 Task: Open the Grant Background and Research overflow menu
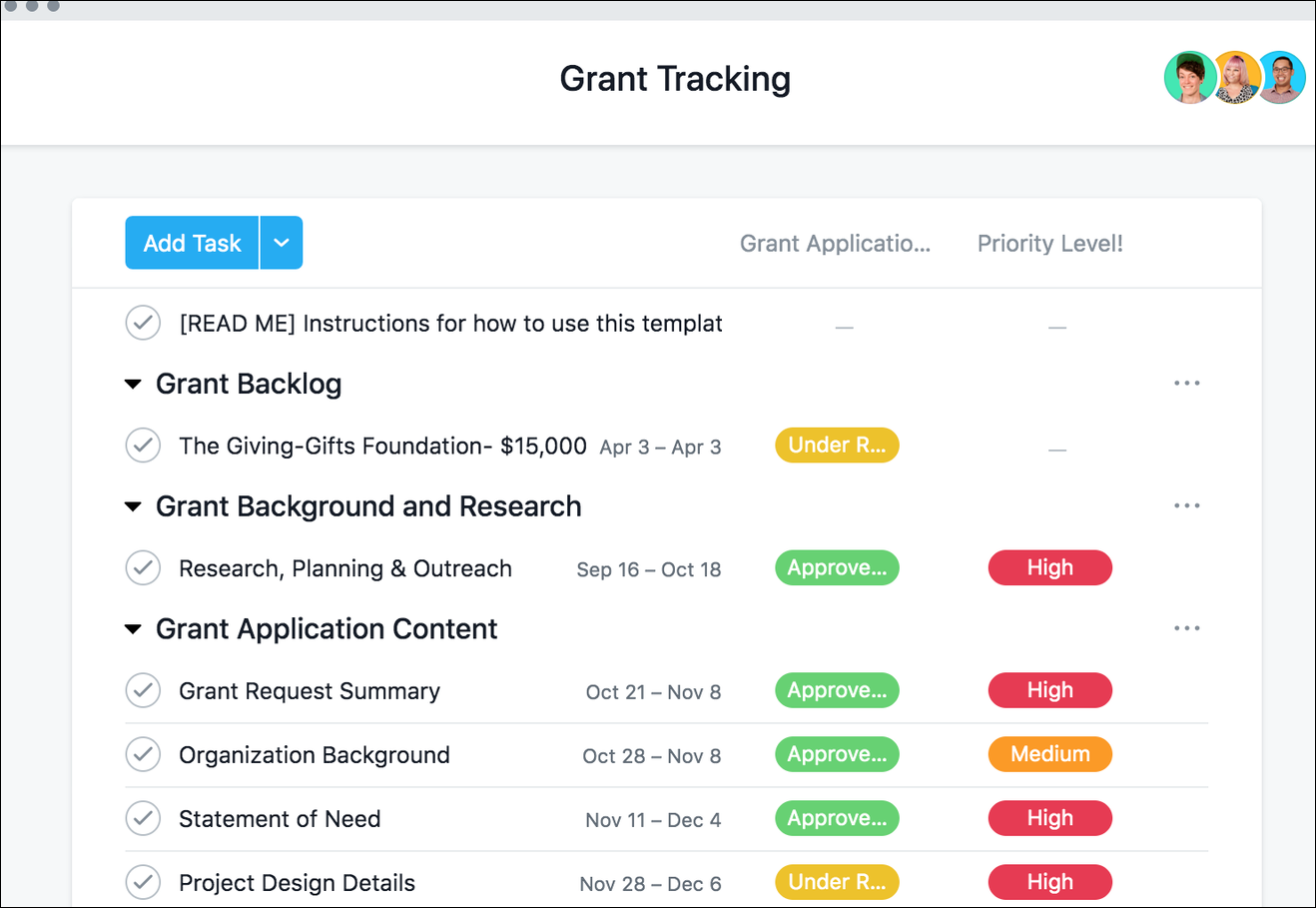pyautogui.click(x=1186, y=505)
